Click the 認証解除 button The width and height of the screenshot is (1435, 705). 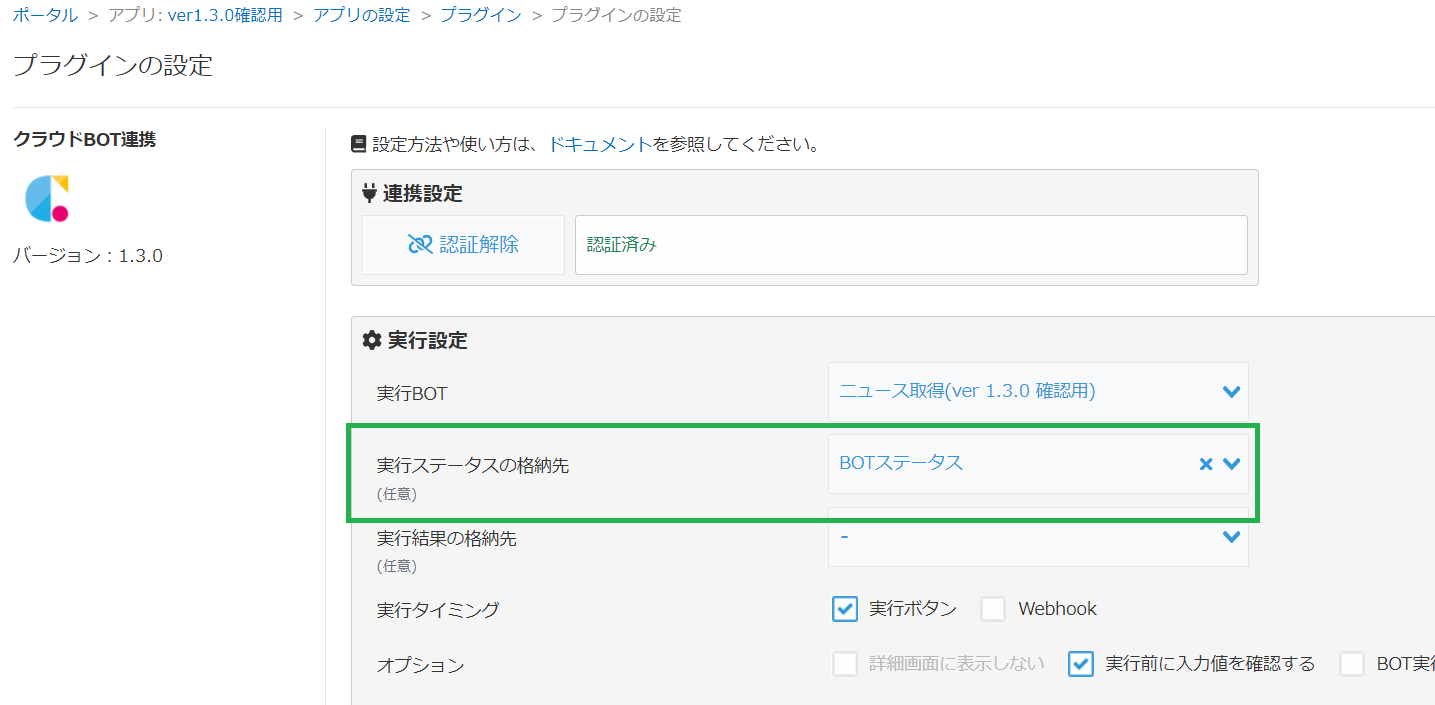(x=463, y=245)
